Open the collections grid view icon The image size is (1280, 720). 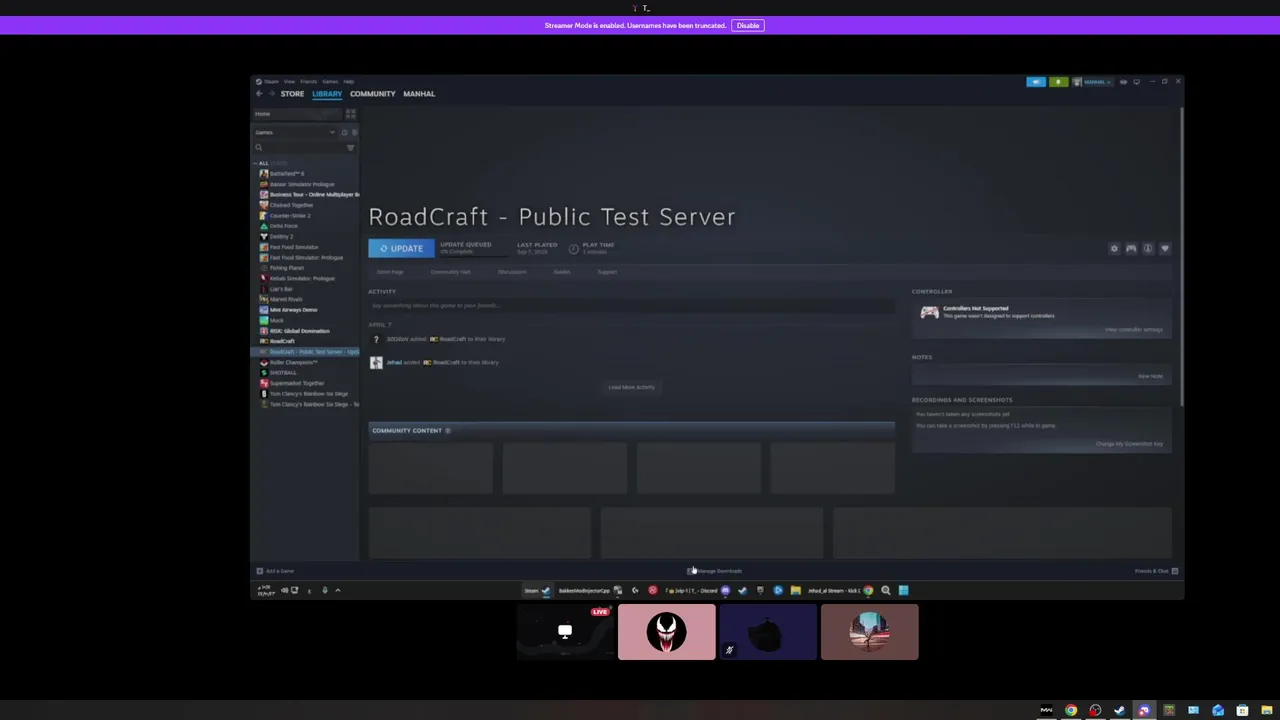[x=350, y=114]
